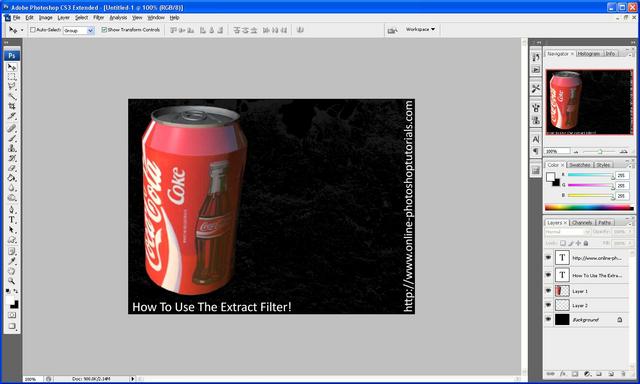Open the Character panel from the dock
This screenshot has height=384, width=640.
click(x=536, y=139)
